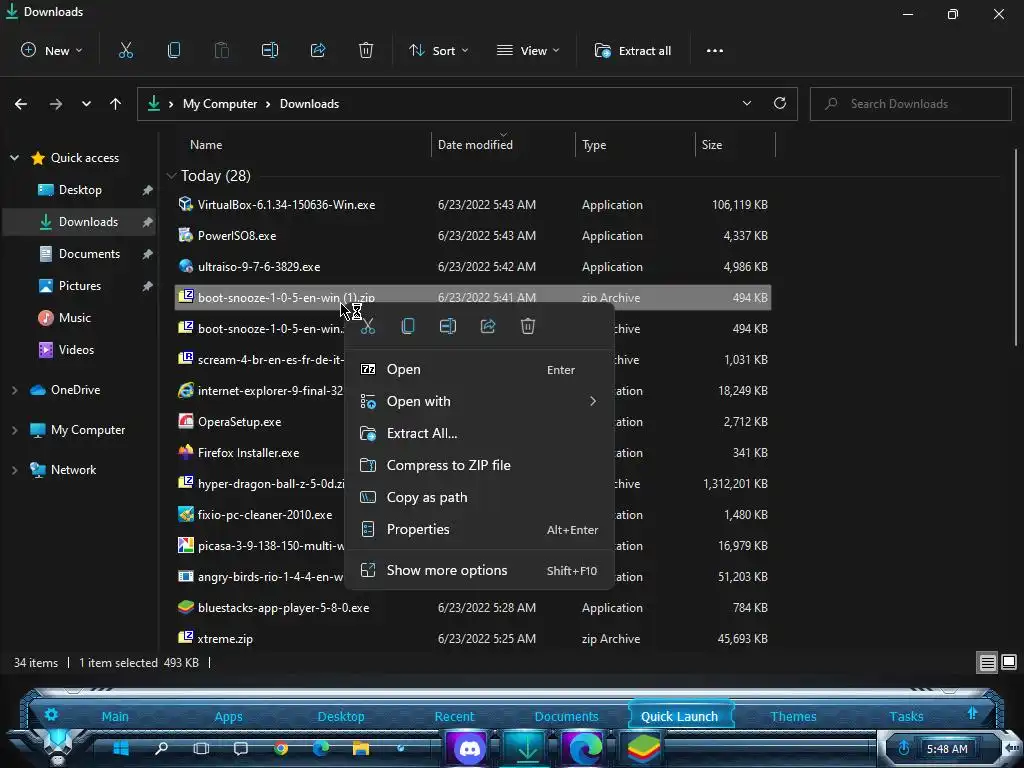Click the Delete icon in the context menu
Image resolution: width=1024 pixels, height=768 pixels.
[x=528, y=326]
